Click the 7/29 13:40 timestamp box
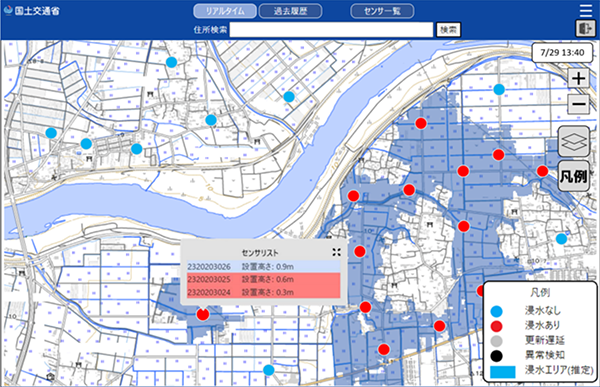This screenshot has height=387, width=600. (x=562, y=52)
